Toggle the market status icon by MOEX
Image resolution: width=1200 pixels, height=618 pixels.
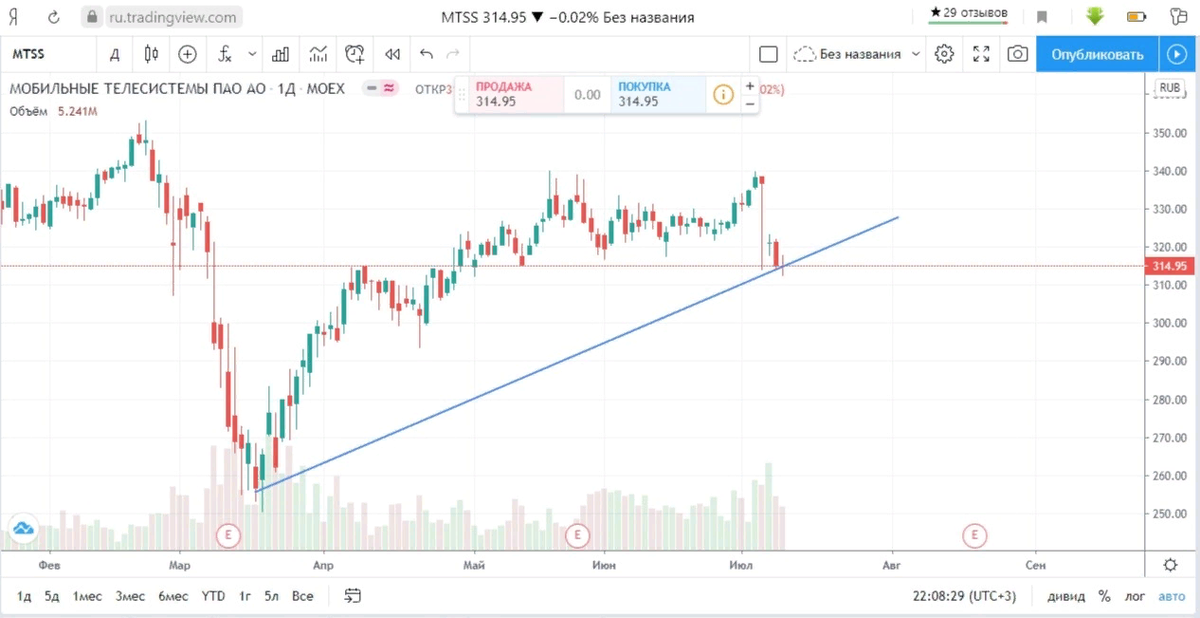click(x=380, y=88)
